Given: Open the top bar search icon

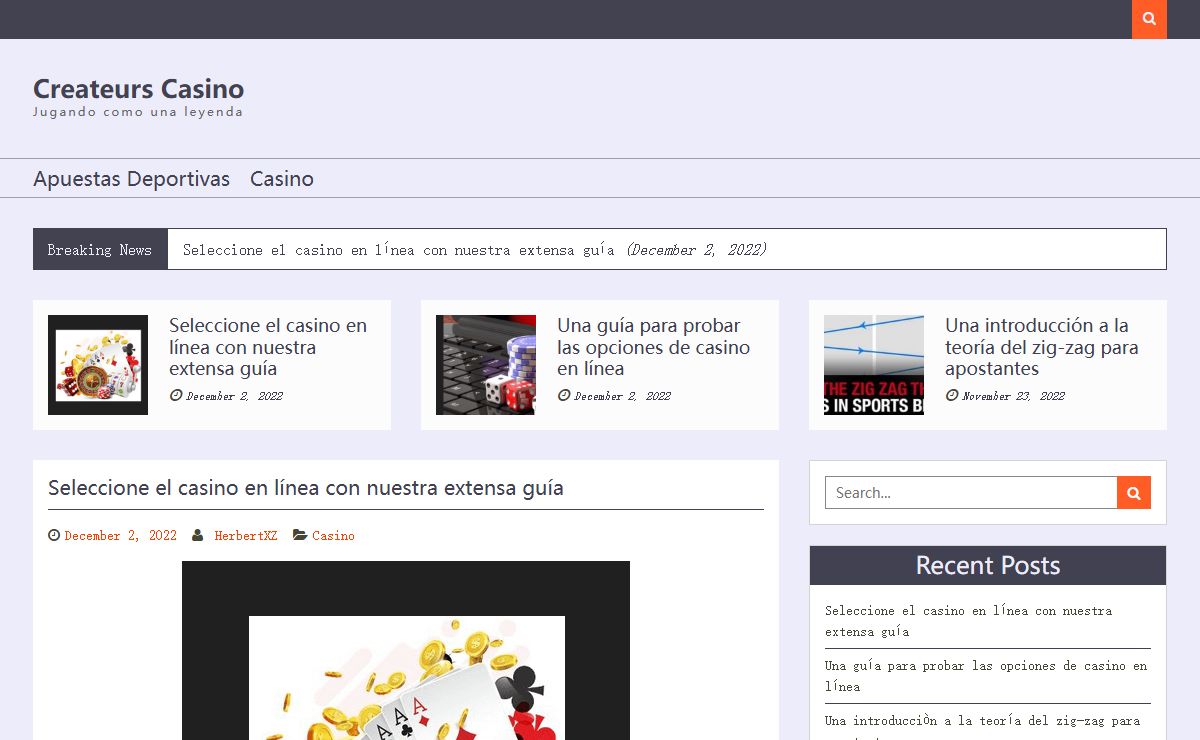Looking at the screenshot, I should pyautogui.click(x=1149, y=19).
